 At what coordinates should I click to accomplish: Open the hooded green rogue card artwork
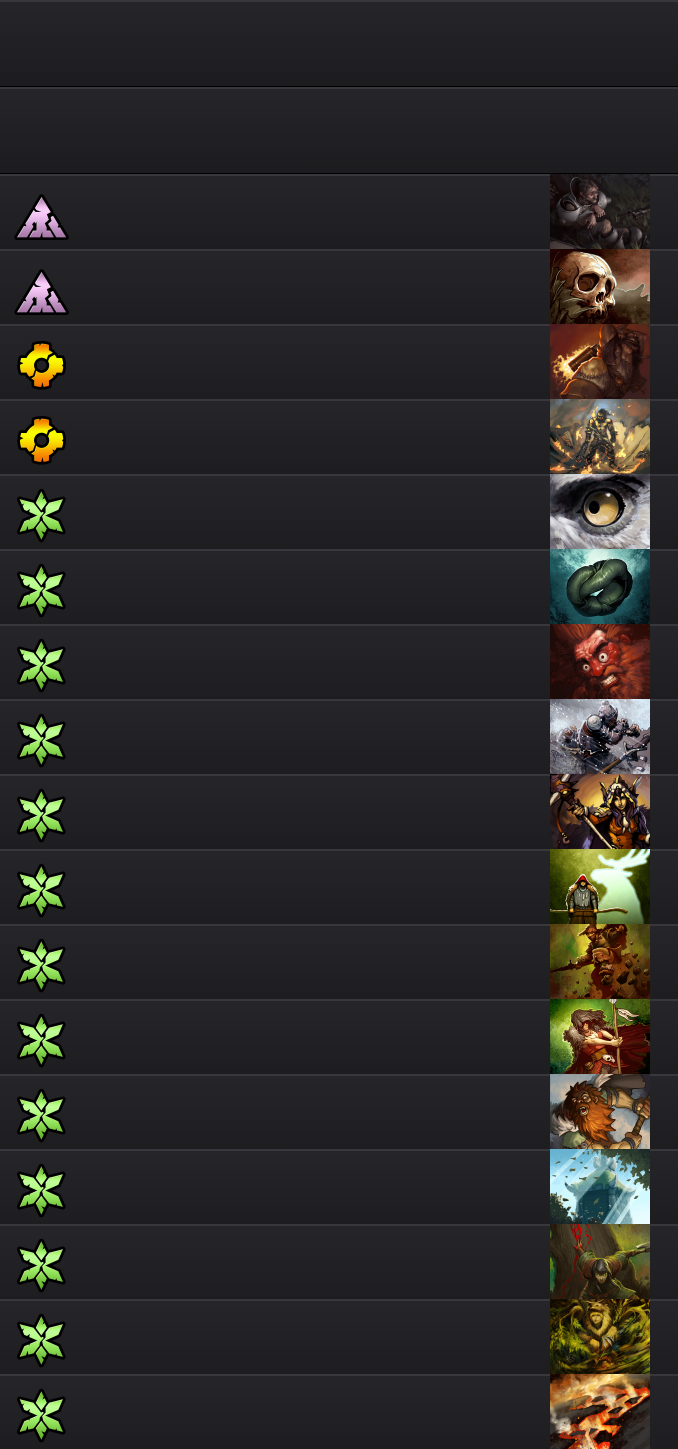[600, 1262]
